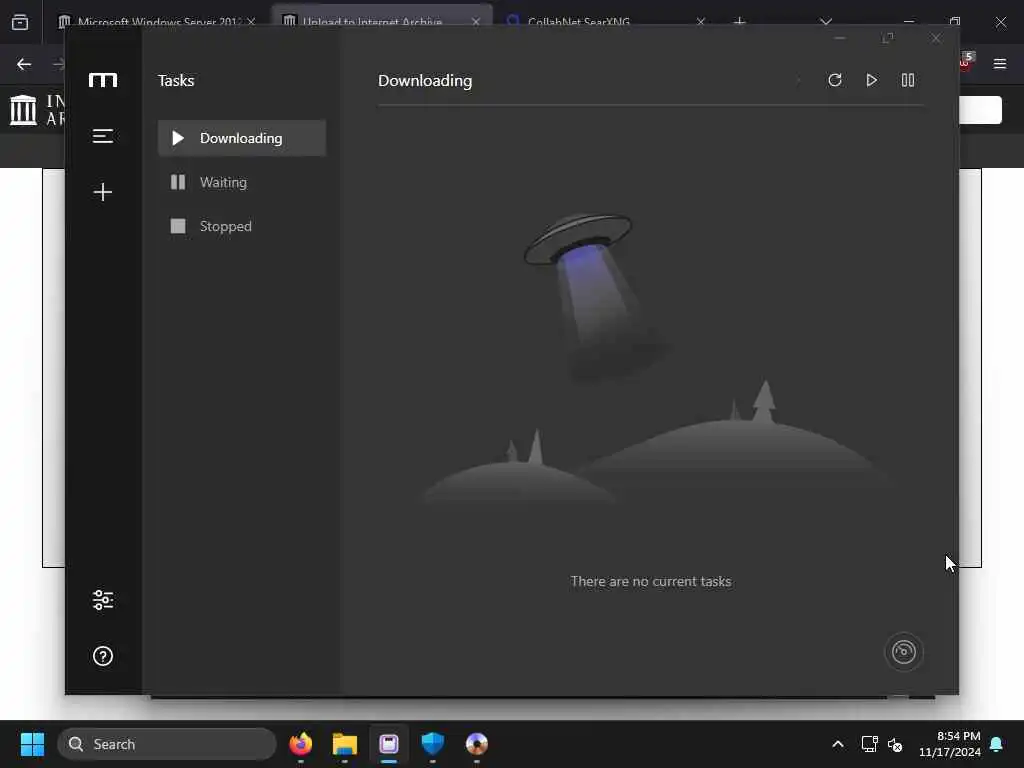
Task: Click the Motrix taskbar icon
Action: click(389, 744)
